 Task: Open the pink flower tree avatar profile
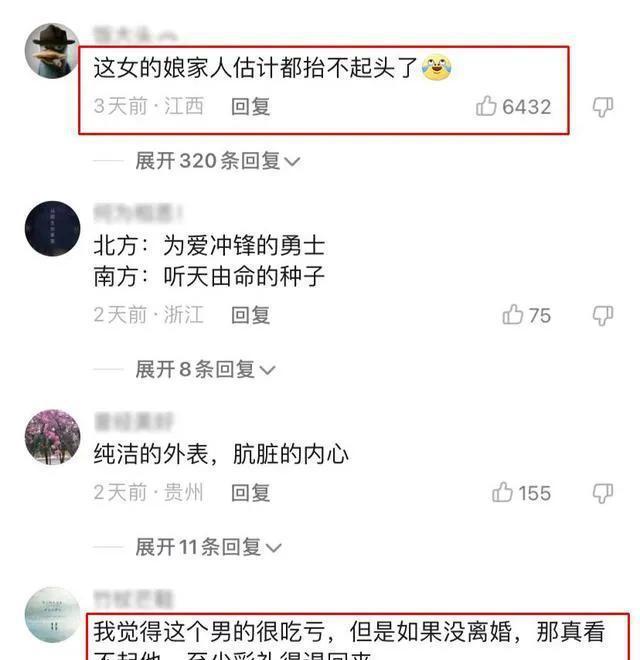pos(52,436)
